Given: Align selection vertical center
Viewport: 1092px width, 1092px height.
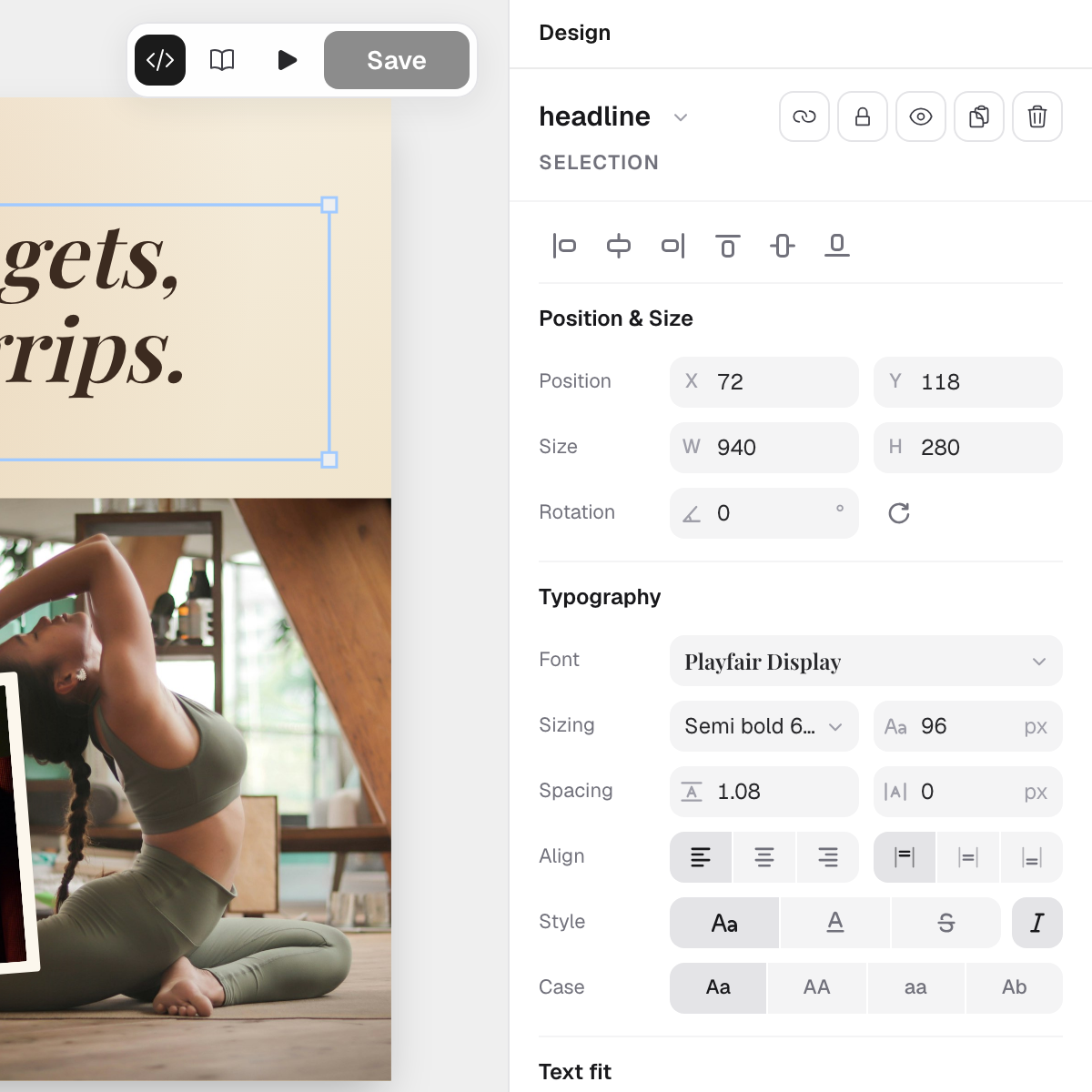Looking at the screenshot, I should tap(783, 246).
